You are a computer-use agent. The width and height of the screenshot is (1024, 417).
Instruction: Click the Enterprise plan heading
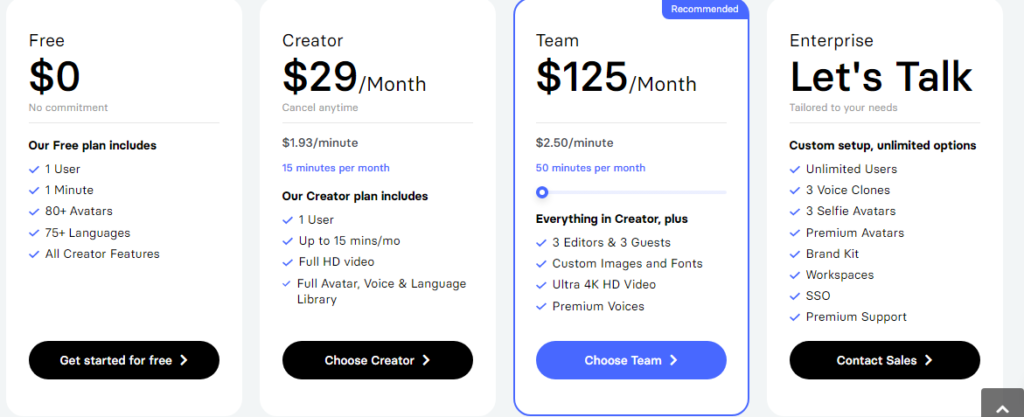click(x=831, y=41)
